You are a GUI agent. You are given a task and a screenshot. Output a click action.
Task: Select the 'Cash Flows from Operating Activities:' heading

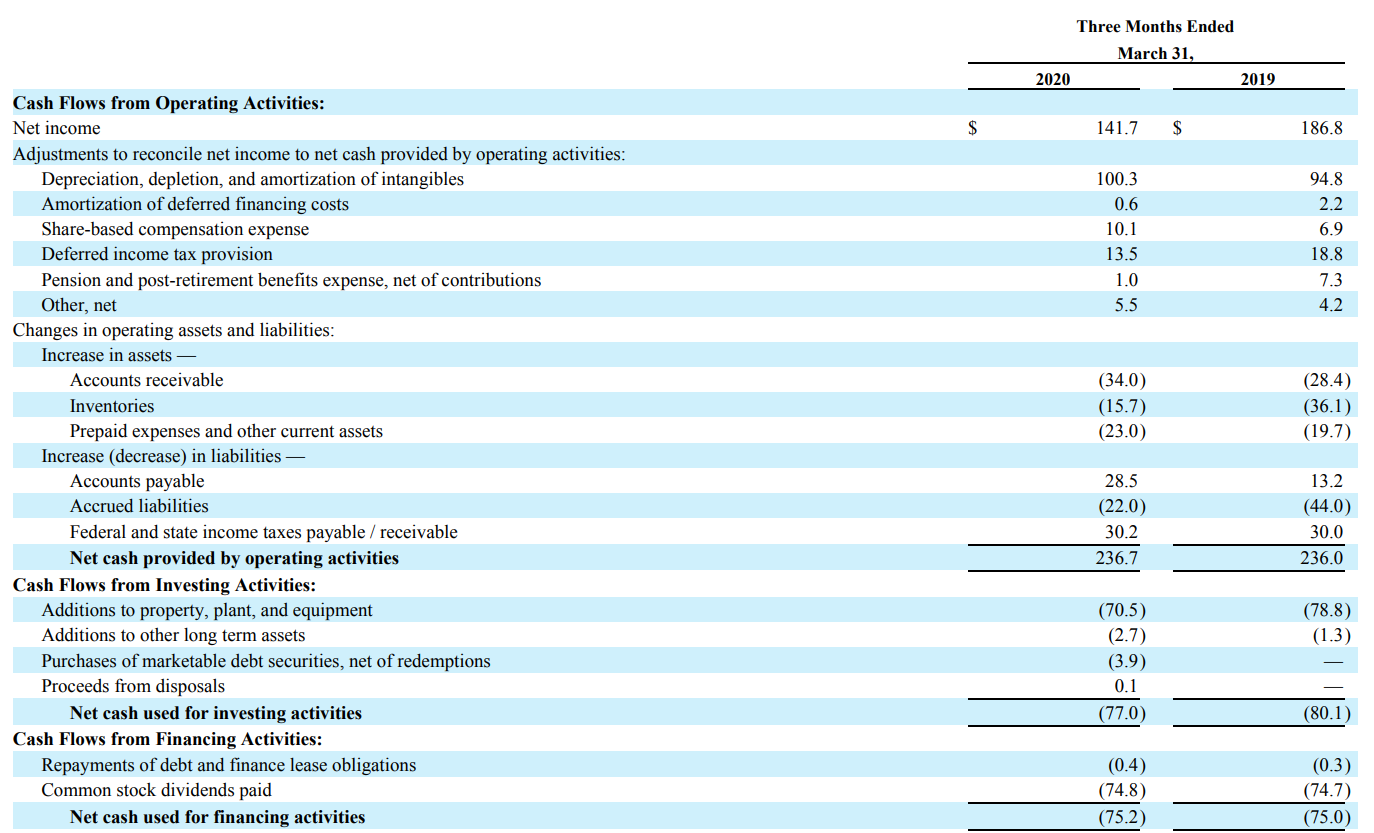tap(168, 103)
